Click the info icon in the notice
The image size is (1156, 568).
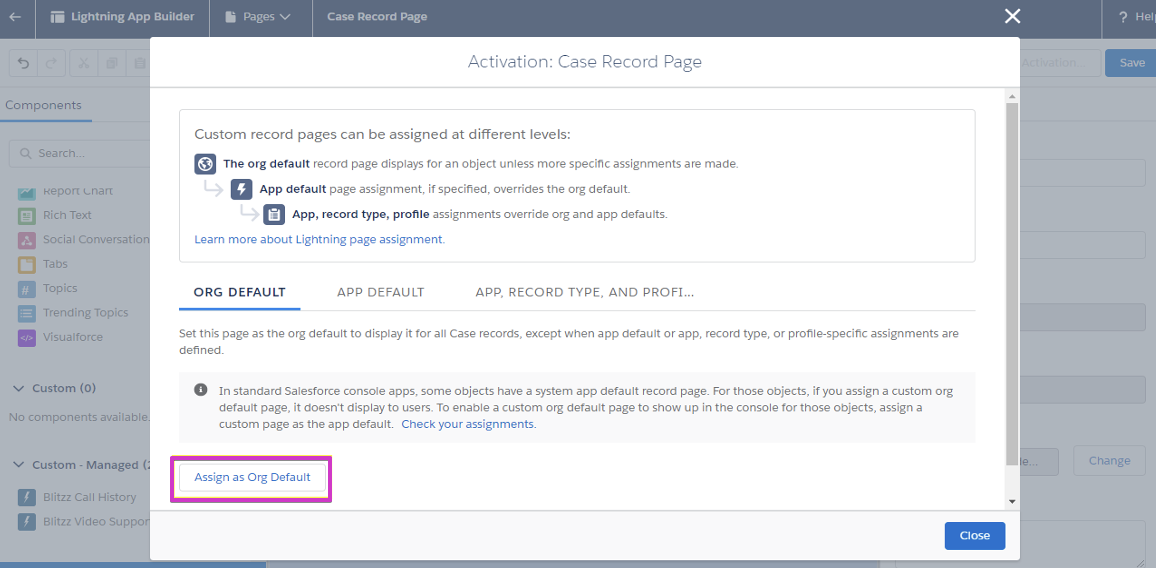pyautogui.click(x=200, y=389)
